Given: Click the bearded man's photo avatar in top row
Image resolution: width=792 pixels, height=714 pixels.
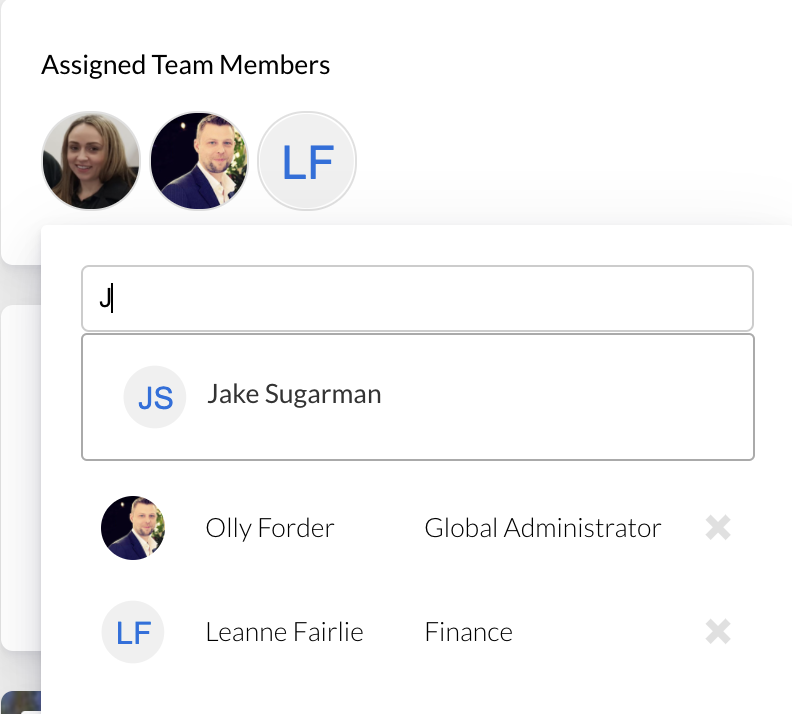Looking at the screenshot, I should click(199, 161).
